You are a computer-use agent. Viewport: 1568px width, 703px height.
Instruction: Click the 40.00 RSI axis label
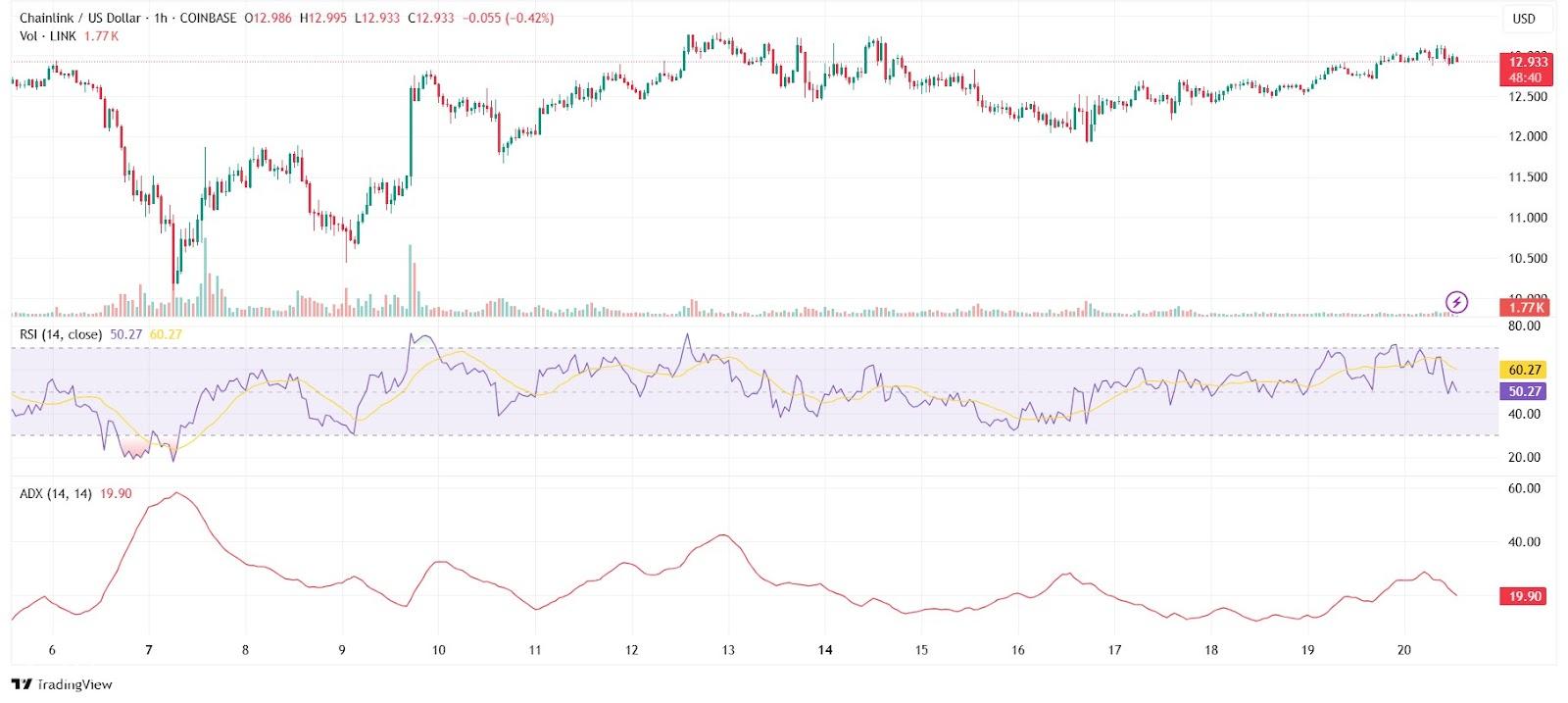tap(1524, 414)
